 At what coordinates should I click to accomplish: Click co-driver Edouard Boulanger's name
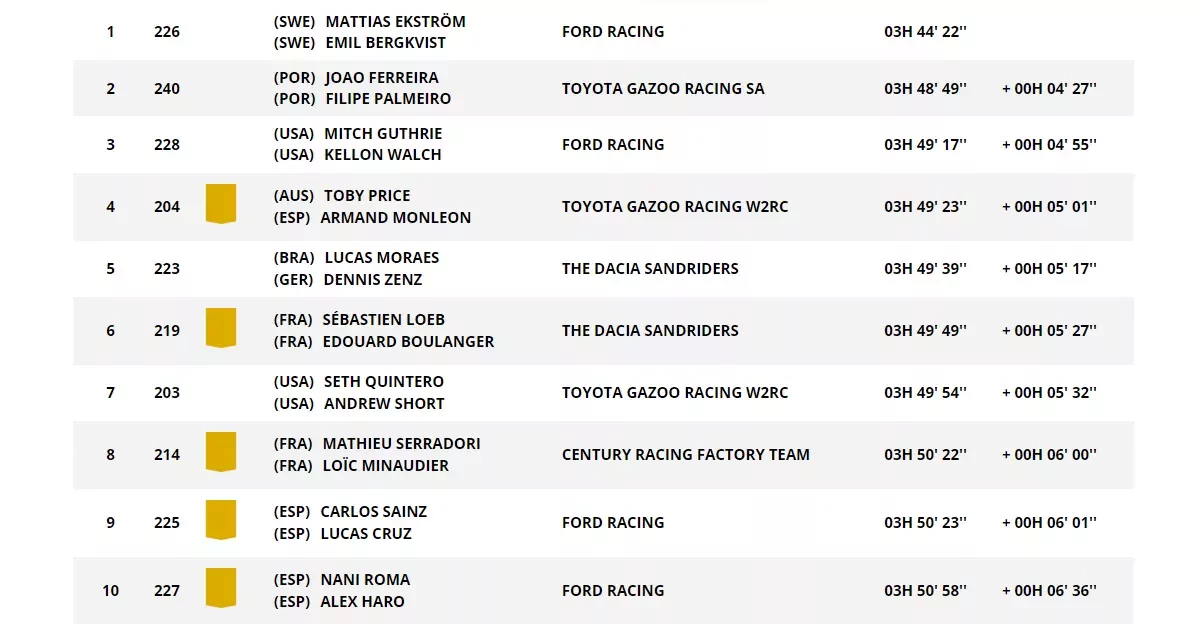coord(408,341)
